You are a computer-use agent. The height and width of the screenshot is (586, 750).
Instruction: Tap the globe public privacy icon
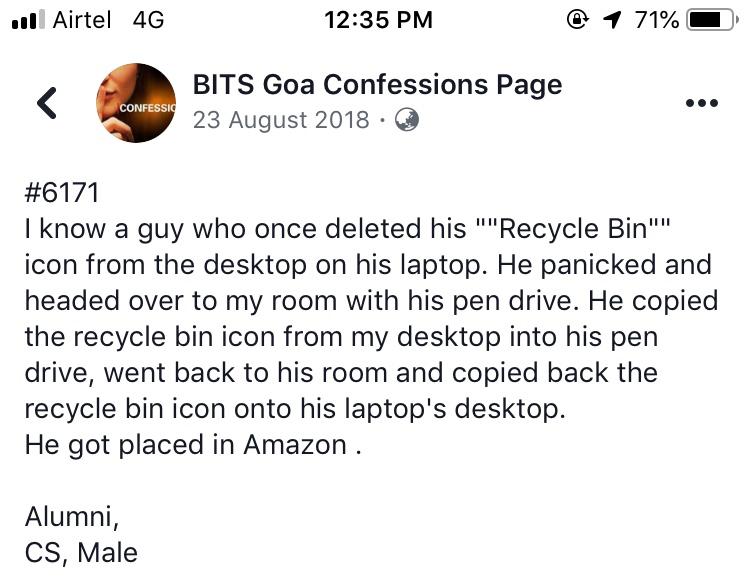coord(407,120)
